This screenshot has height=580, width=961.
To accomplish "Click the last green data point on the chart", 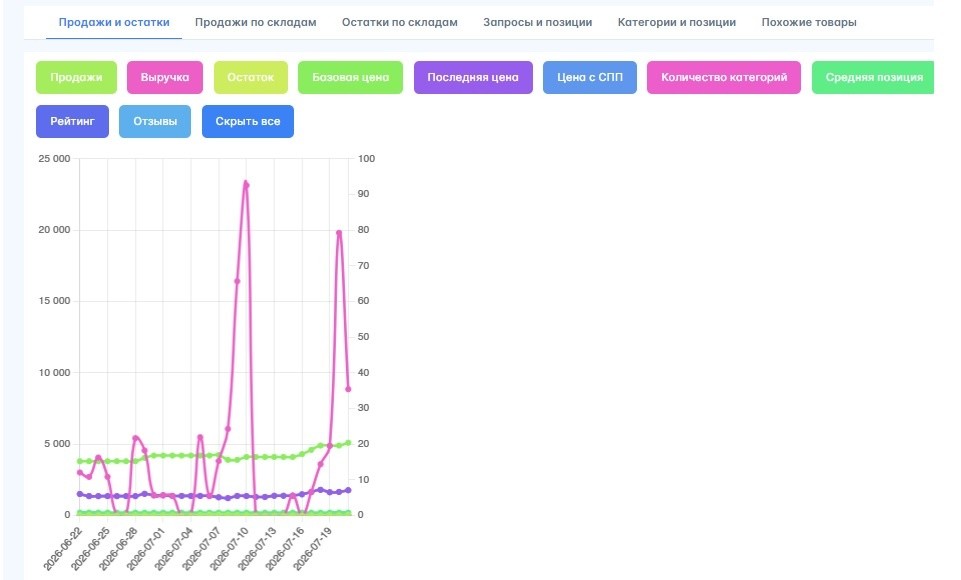I will (x=348, y=443).
